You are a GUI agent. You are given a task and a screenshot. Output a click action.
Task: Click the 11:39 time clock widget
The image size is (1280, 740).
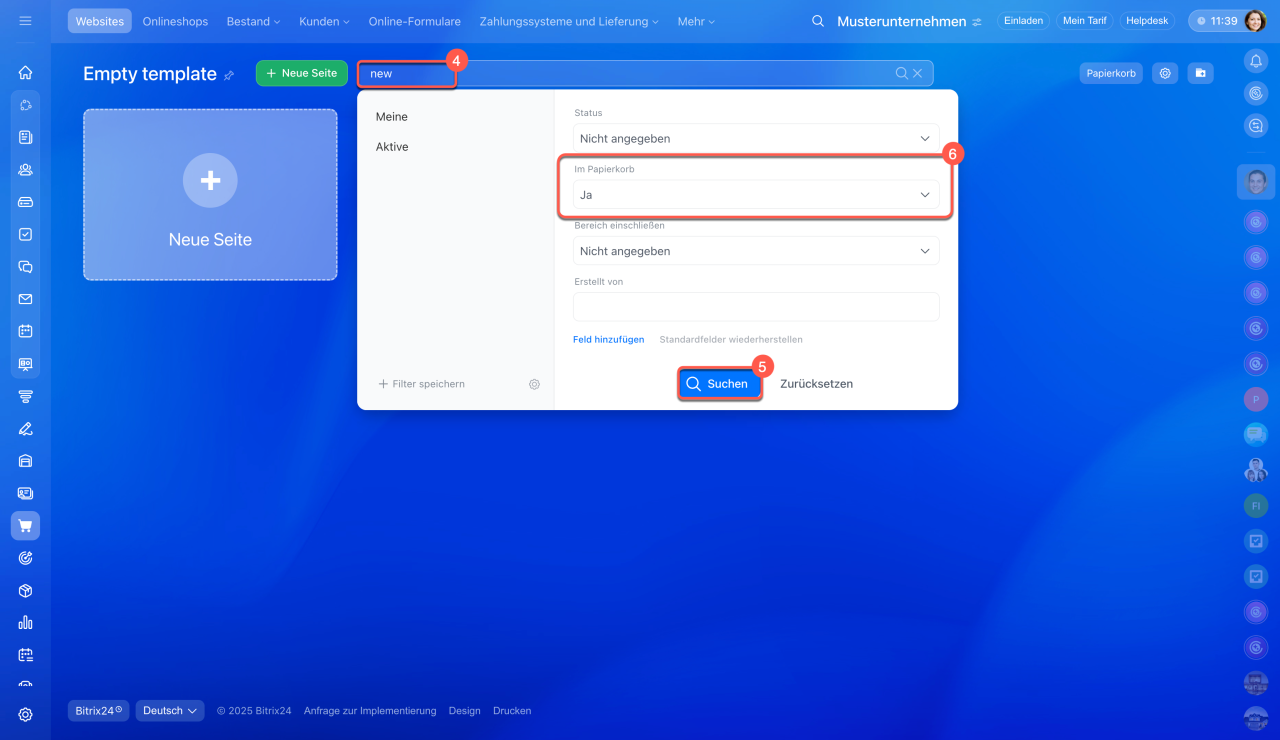(1215, 21)
